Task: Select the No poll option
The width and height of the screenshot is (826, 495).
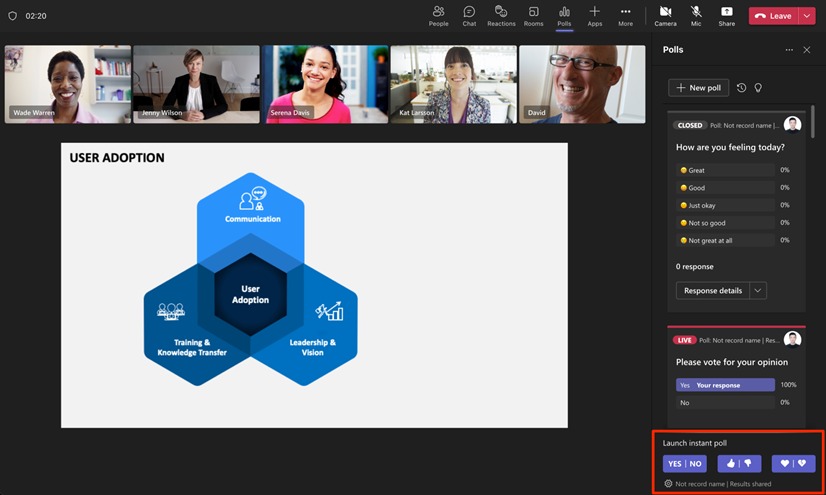Action: click(x=725, y=403)
